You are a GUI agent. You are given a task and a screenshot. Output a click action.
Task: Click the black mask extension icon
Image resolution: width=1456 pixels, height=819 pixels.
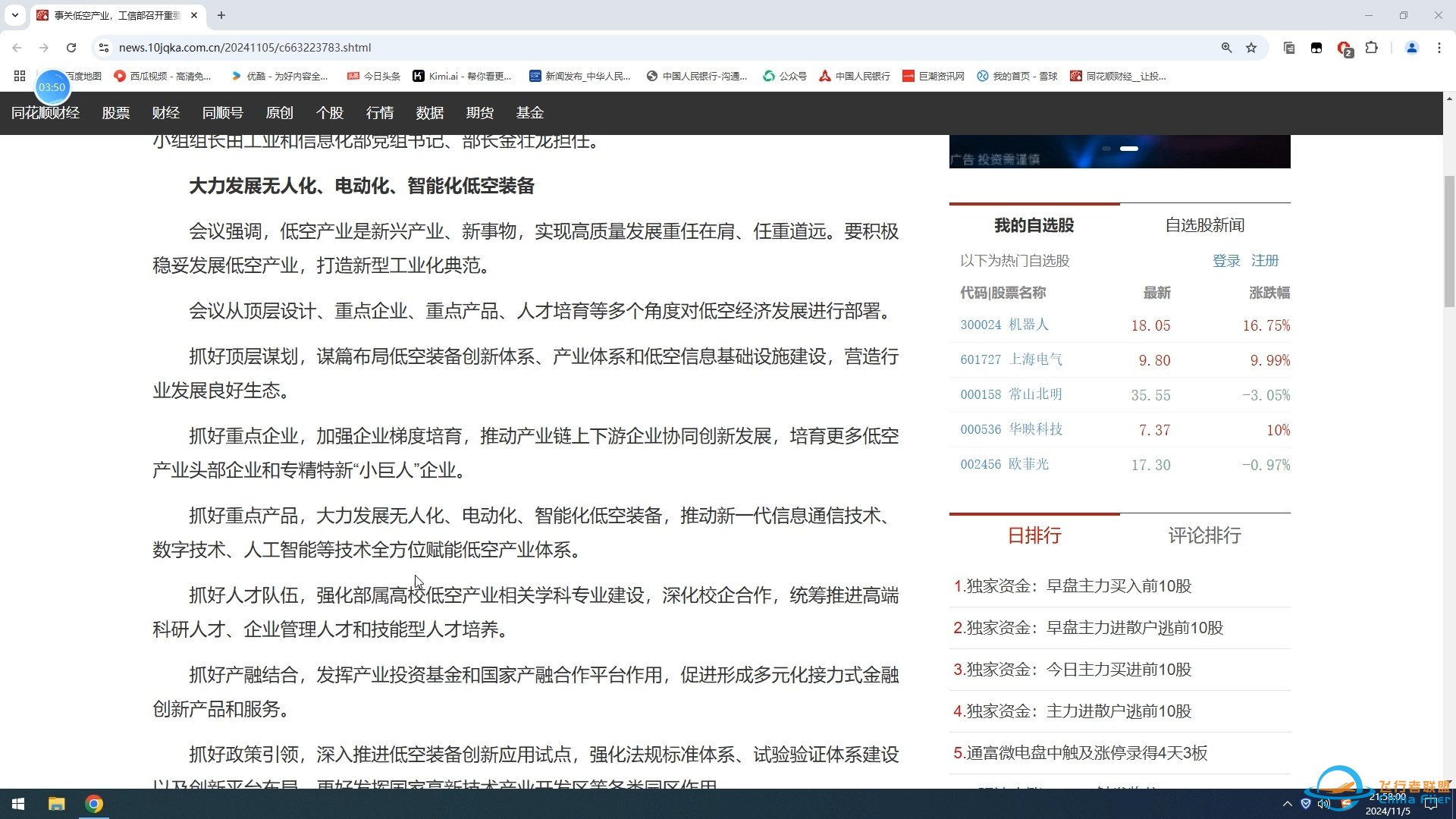point(1316,47)
